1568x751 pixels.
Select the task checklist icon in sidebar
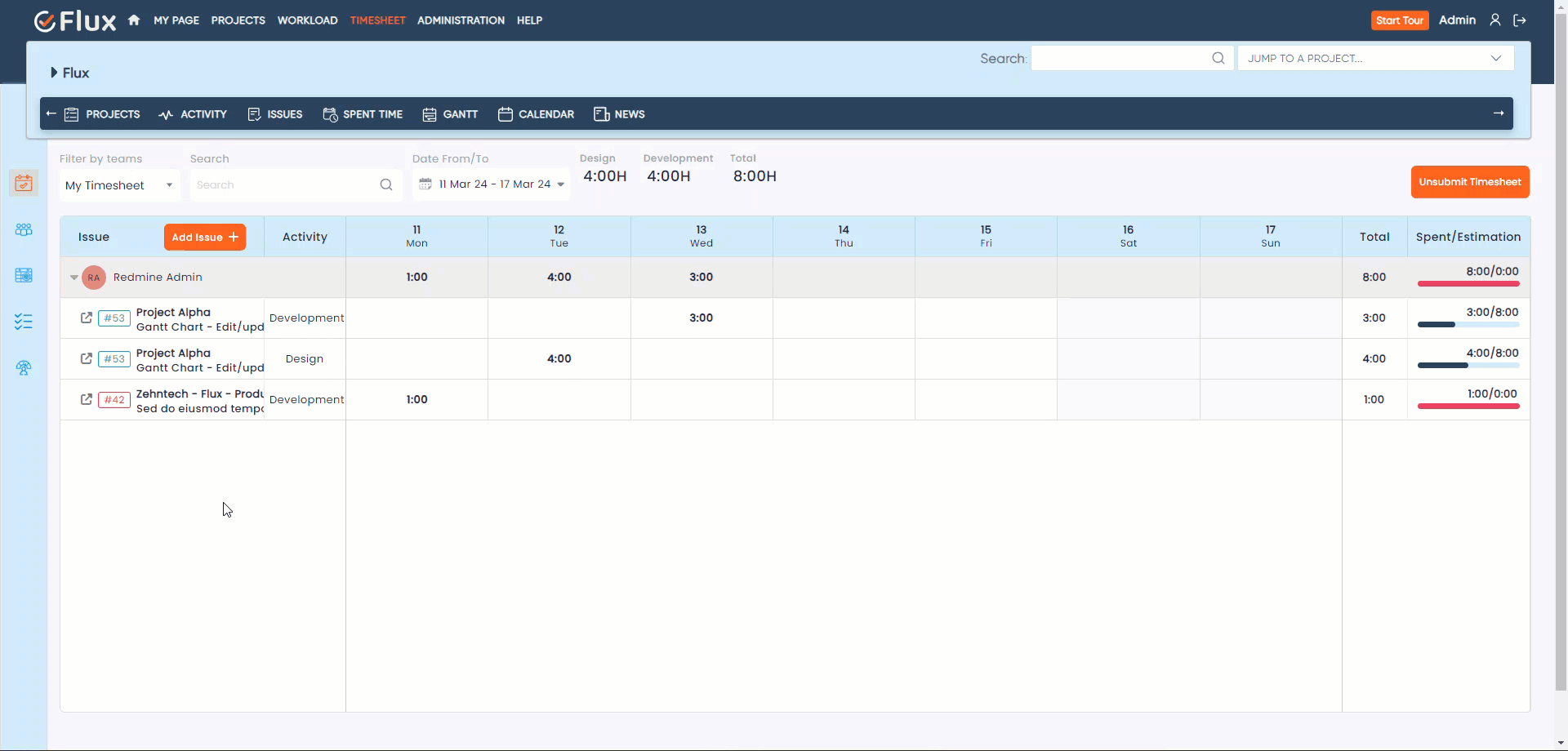pyautogui.click(x=24, y=322)
